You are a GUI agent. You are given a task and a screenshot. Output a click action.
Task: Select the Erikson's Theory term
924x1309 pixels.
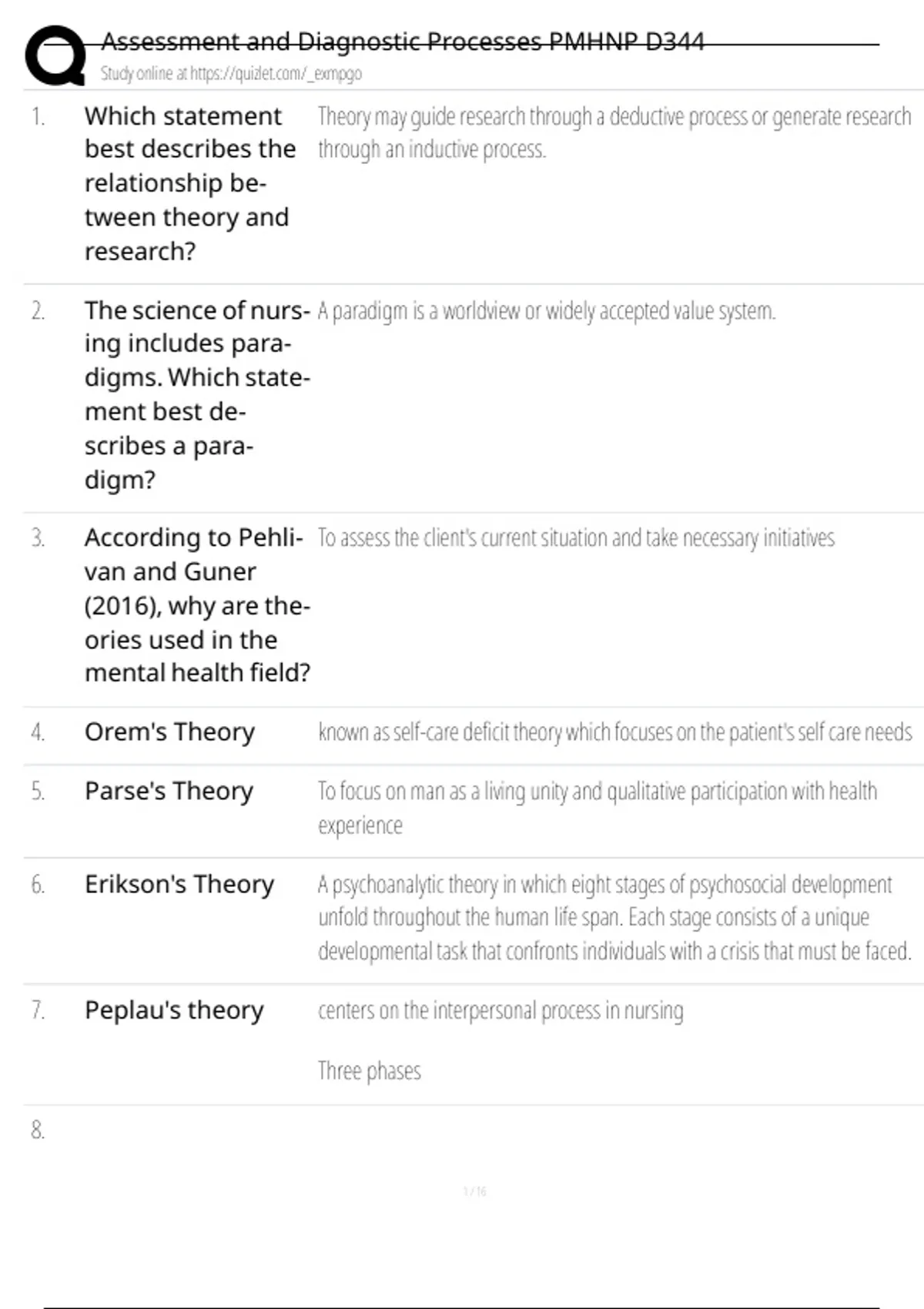[x=179, y=884]
